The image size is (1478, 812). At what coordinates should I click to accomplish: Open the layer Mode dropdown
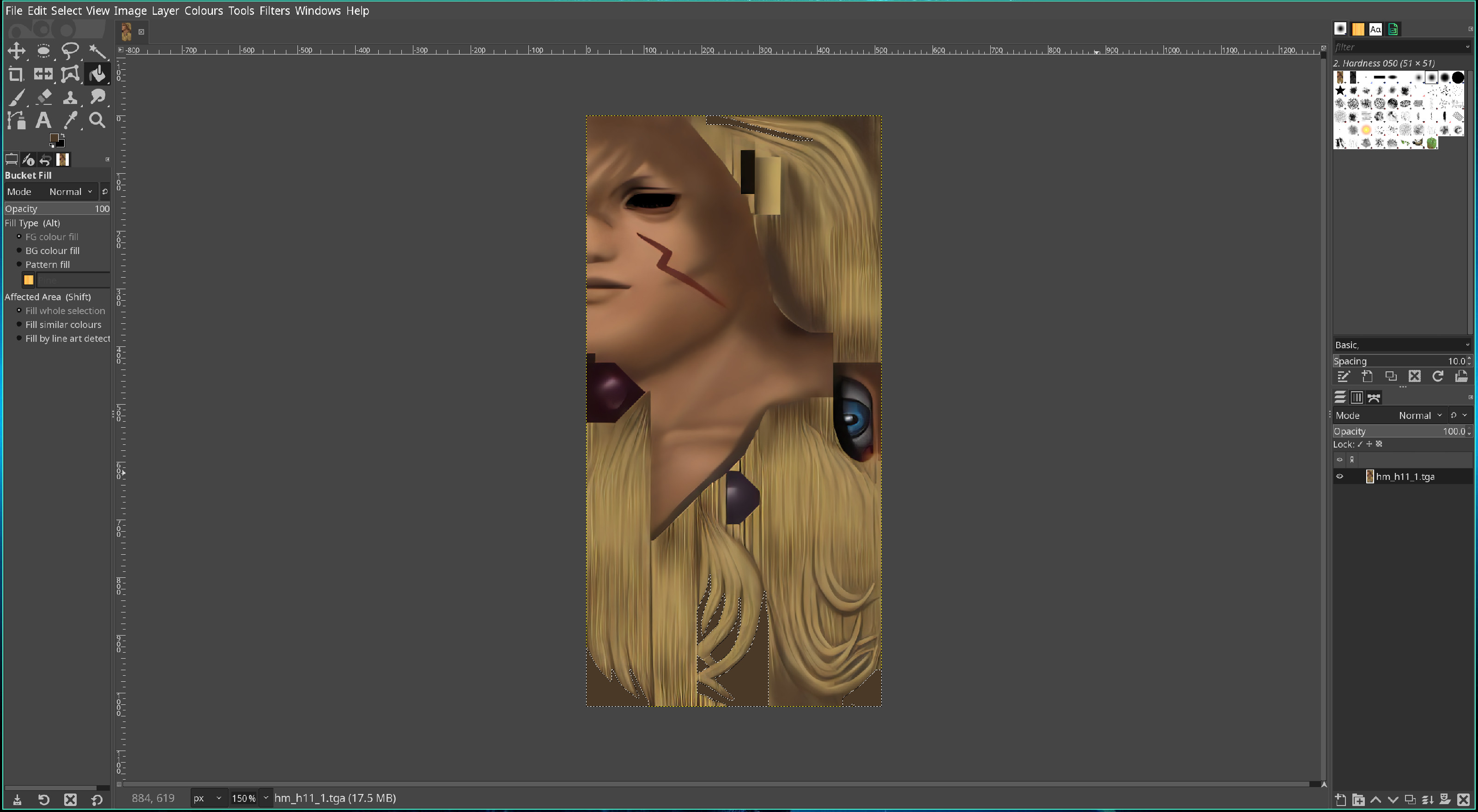(x=1390, y=415)
